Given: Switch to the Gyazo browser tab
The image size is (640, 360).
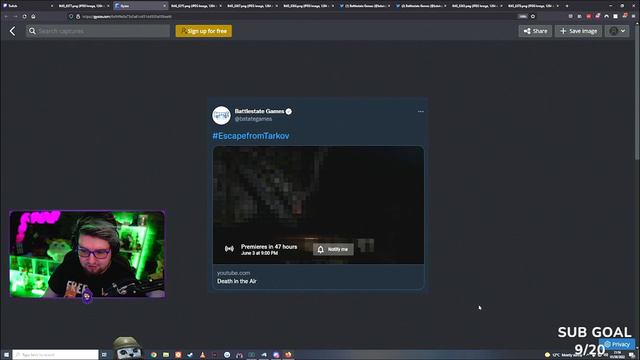Looking at the screenshot, I should click(x=139, y=6).
